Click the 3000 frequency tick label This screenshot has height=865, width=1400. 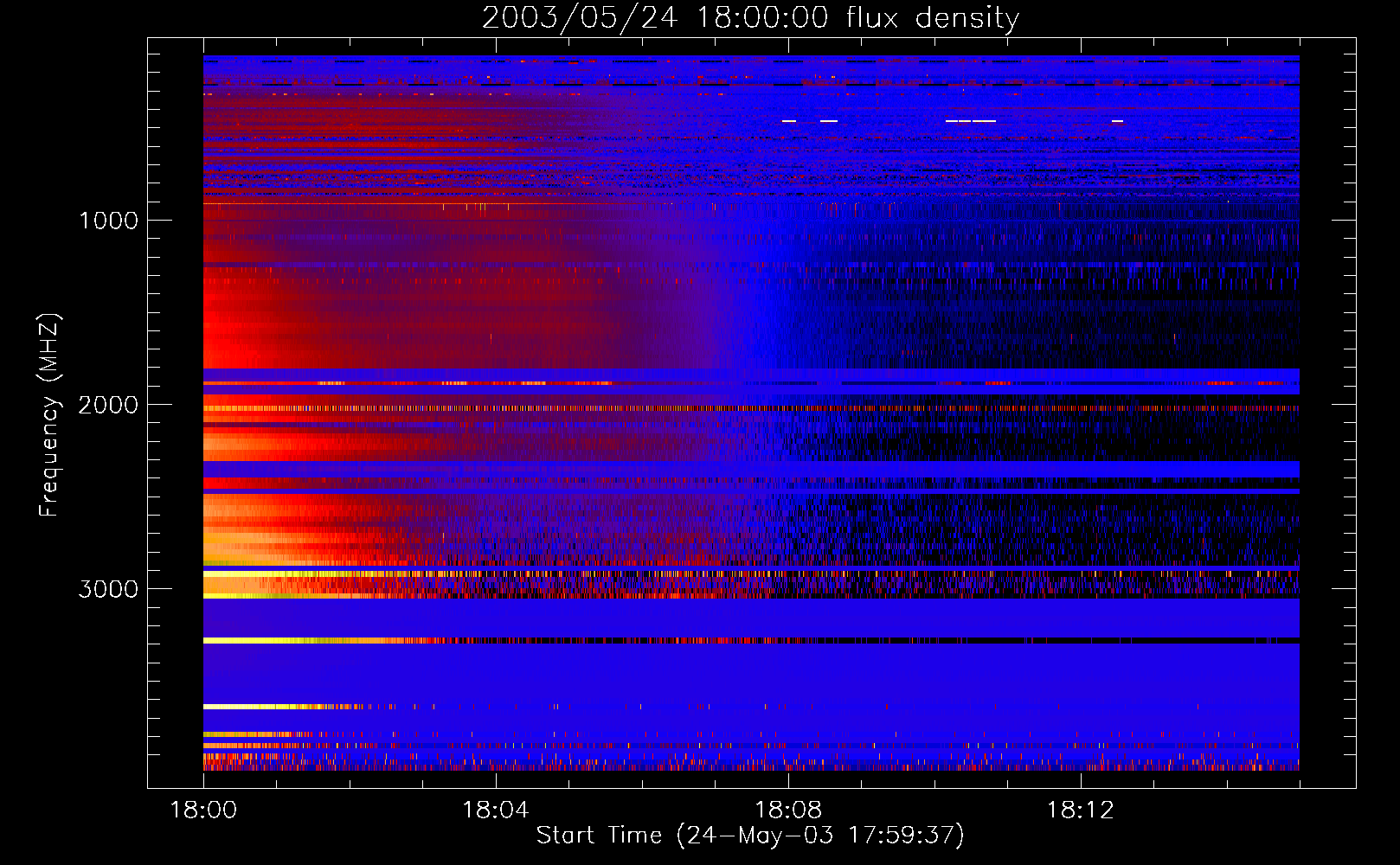pyautogui.click(x=109, y=589)
